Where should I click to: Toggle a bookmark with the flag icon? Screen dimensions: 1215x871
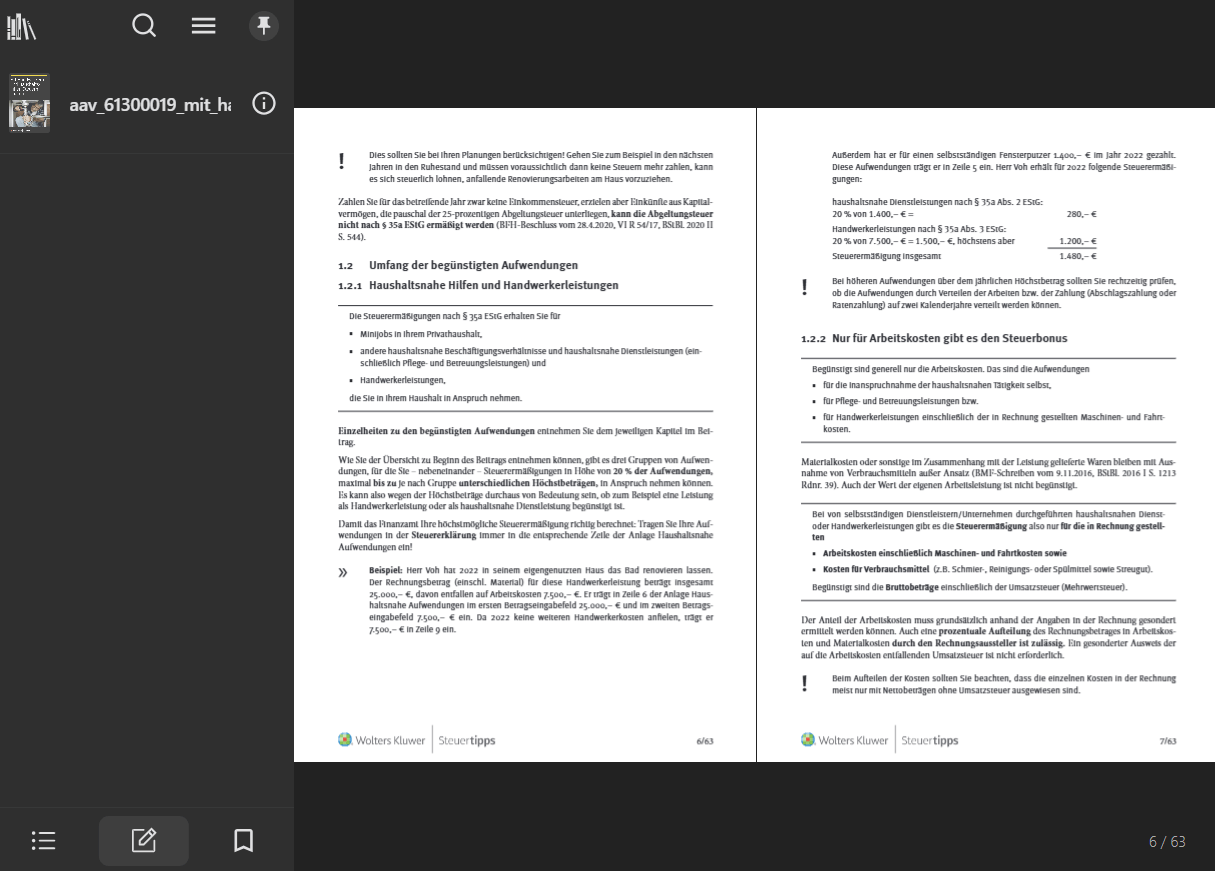click(243, 841)
